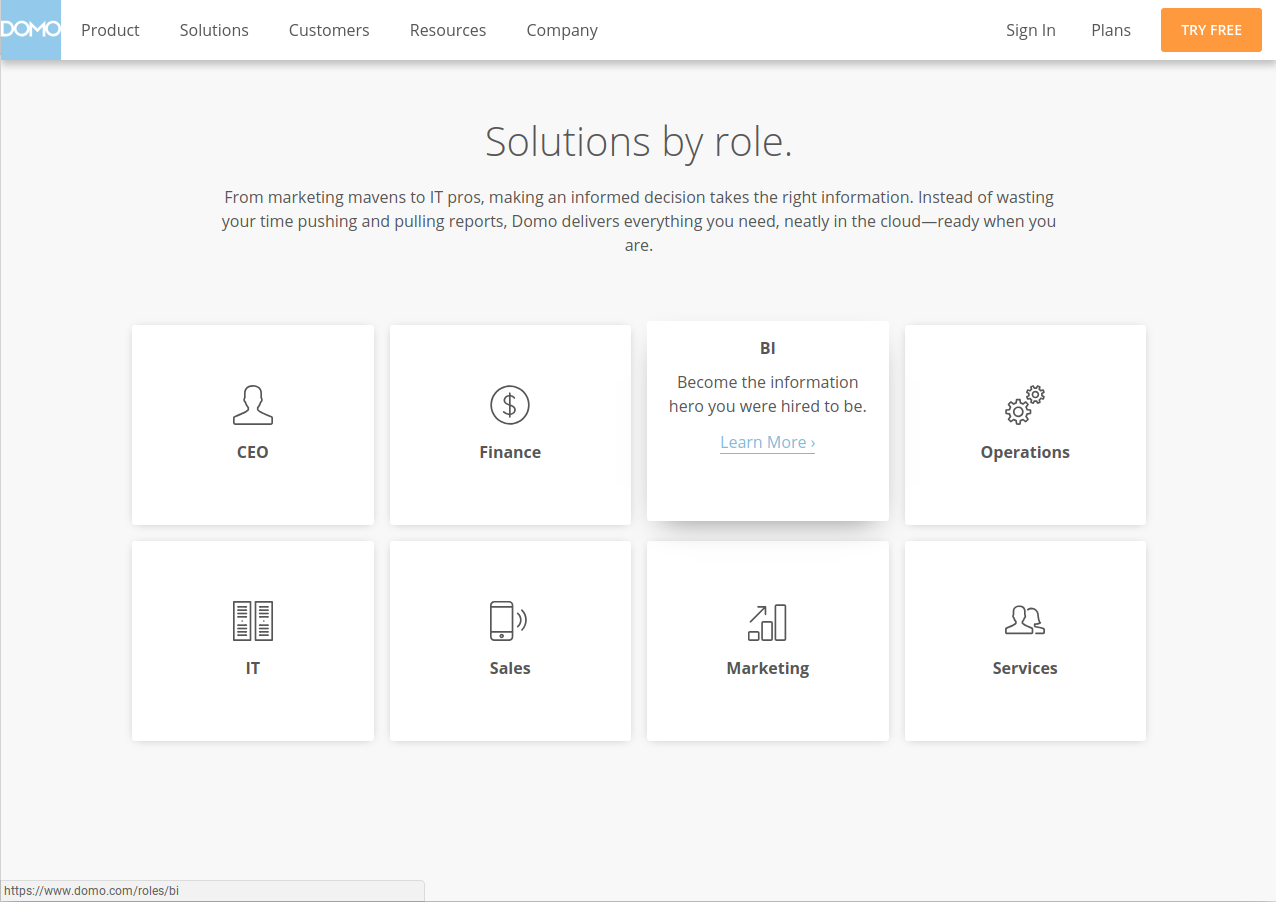The width and height of the screenshot is (1276, 902).
Task: Click the BI card title
Action: click(768, 348)
